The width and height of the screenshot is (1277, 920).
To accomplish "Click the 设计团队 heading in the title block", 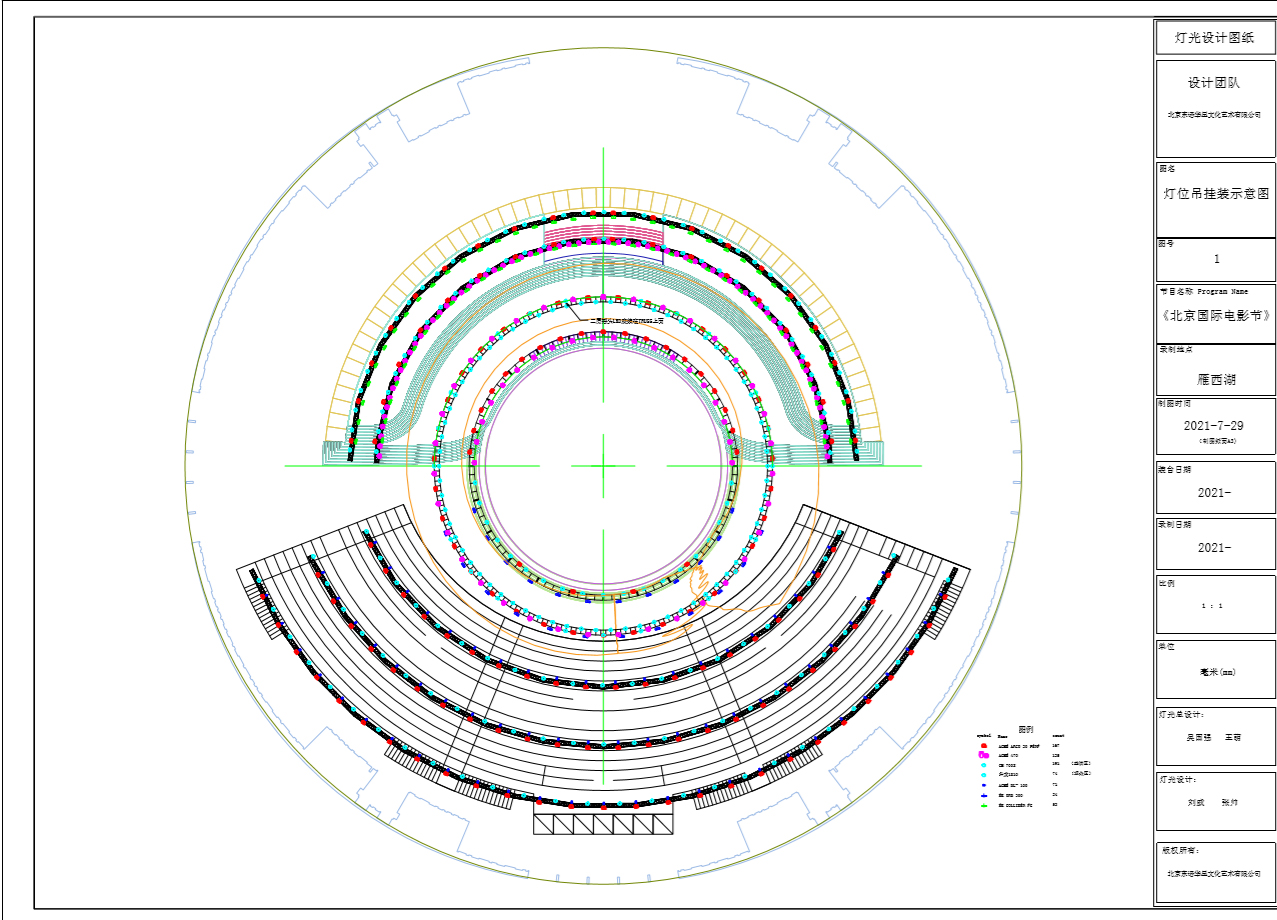I will point(1215,84).
